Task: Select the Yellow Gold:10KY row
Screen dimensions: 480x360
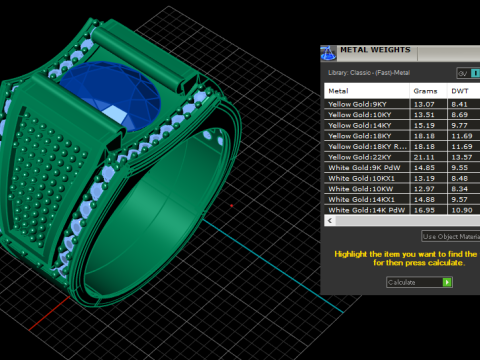Action: [x=402, y=115]
